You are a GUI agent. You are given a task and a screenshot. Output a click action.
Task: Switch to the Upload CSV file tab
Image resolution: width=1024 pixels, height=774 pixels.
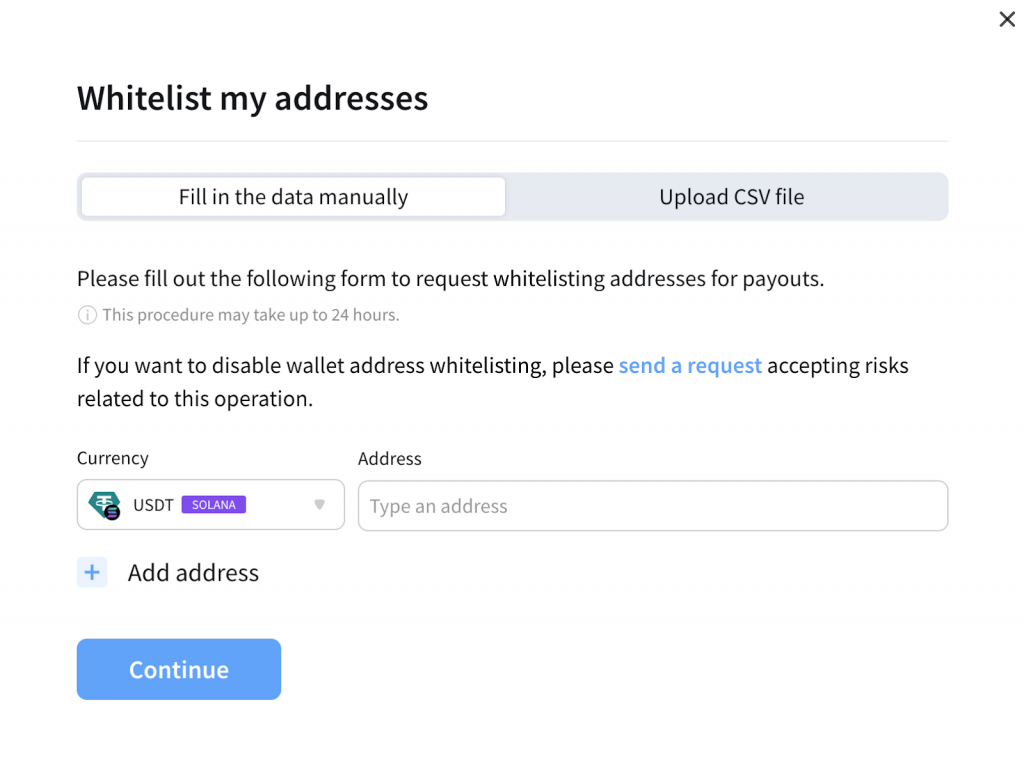[731, 197]
